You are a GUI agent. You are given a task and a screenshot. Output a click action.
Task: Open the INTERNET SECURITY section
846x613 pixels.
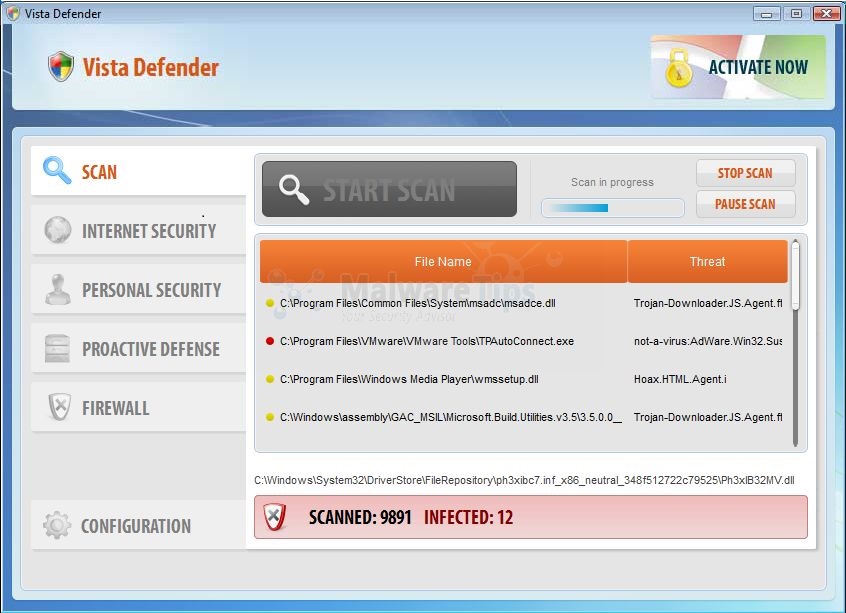coord(138,230)
